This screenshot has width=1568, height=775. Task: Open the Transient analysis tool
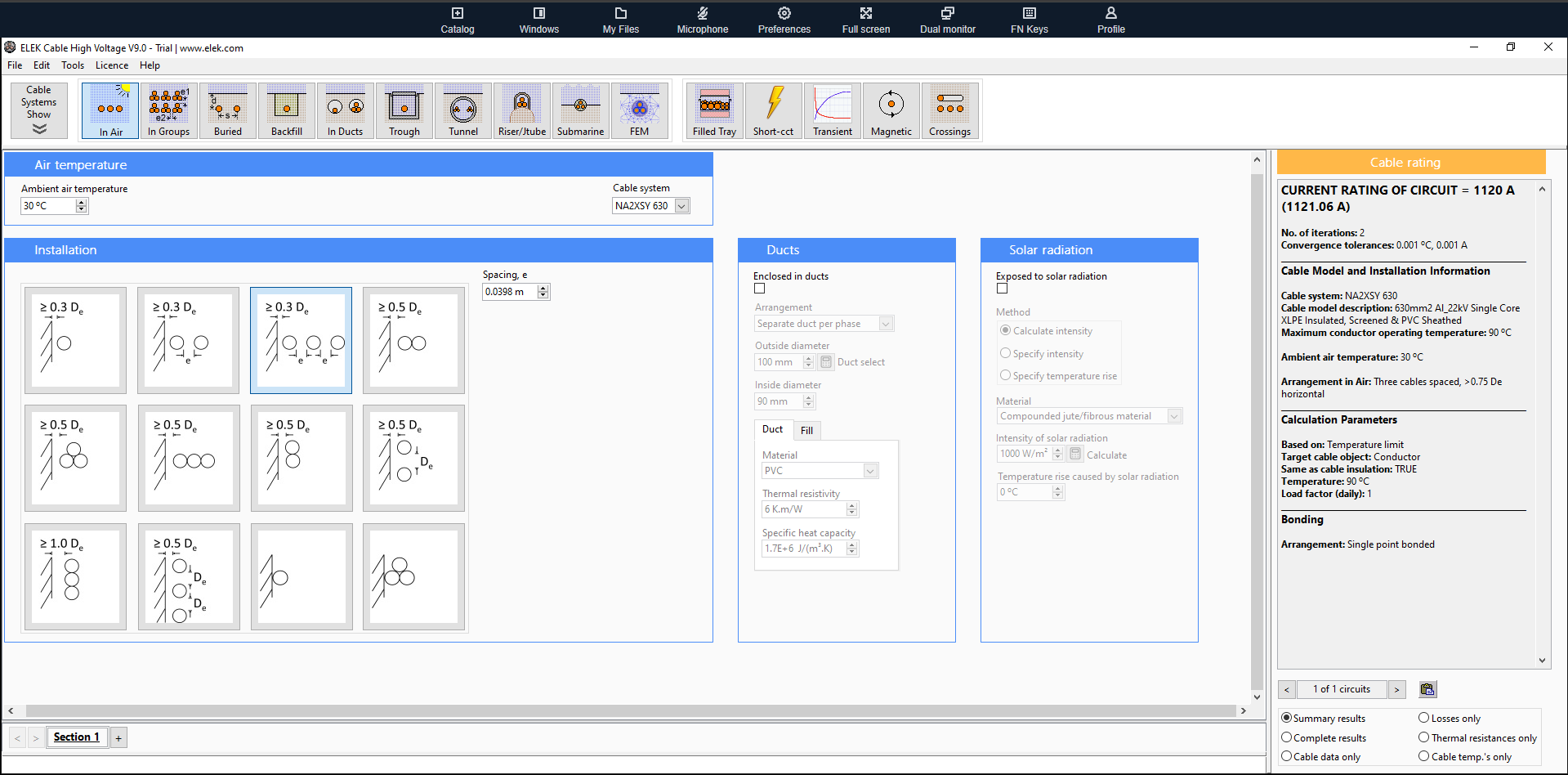[x=833, y=110]
